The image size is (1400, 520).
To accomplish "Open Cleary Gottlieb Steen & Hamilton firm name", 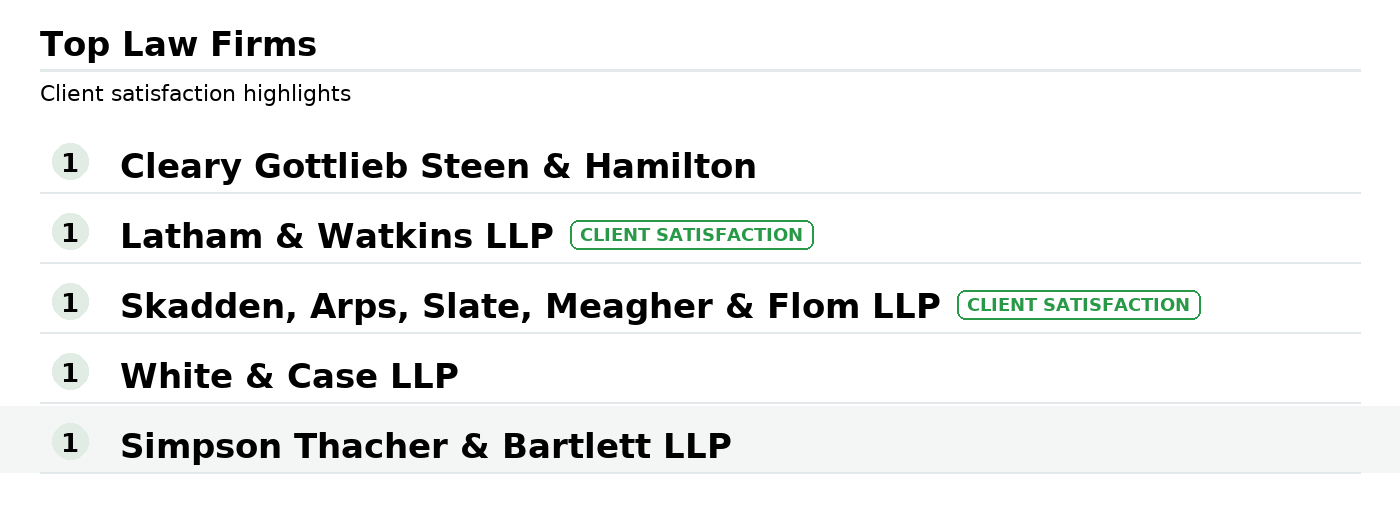I will (x=438, y=166).
